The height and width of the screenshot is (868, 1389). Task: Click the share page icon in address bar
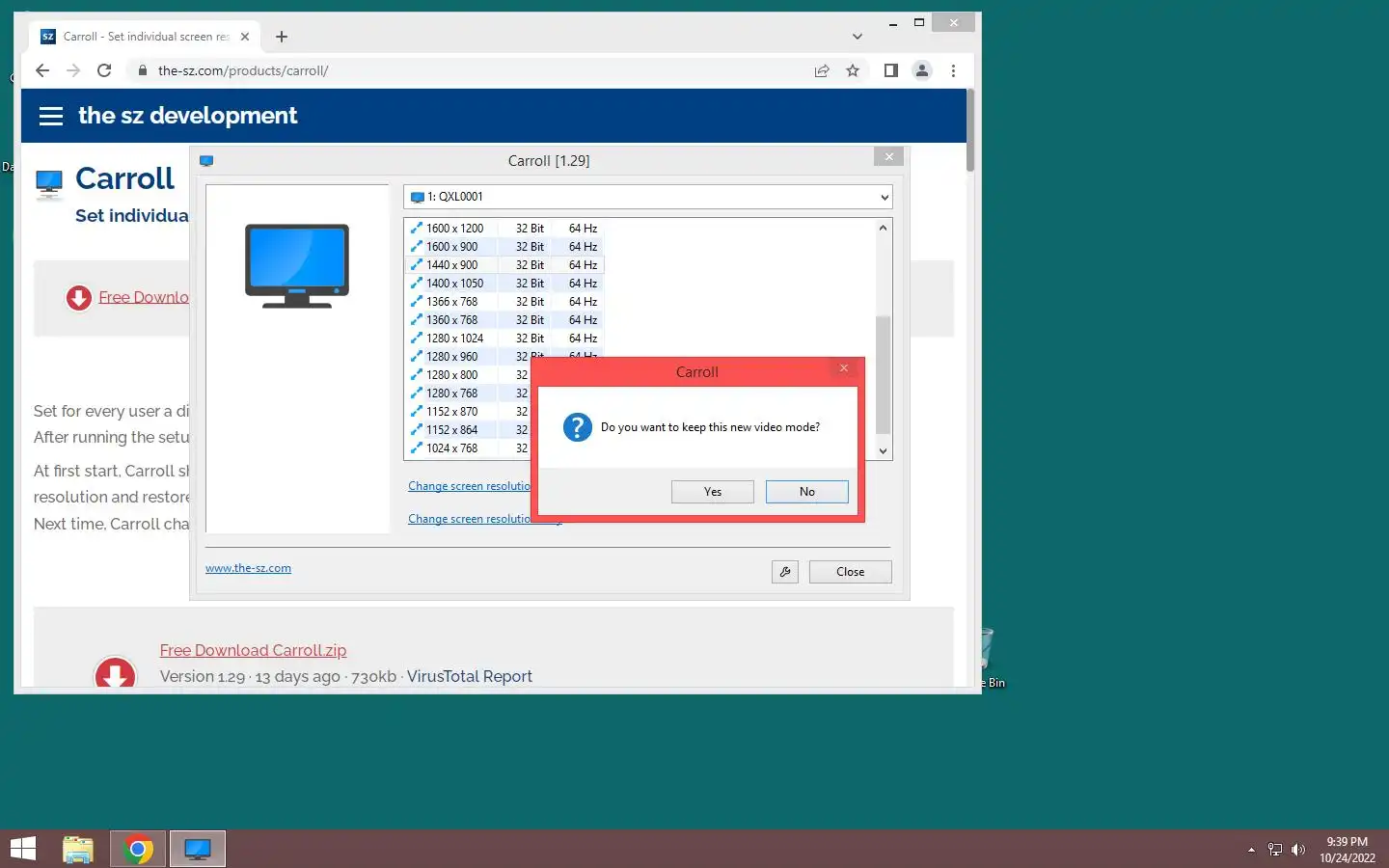click(822, 70)
